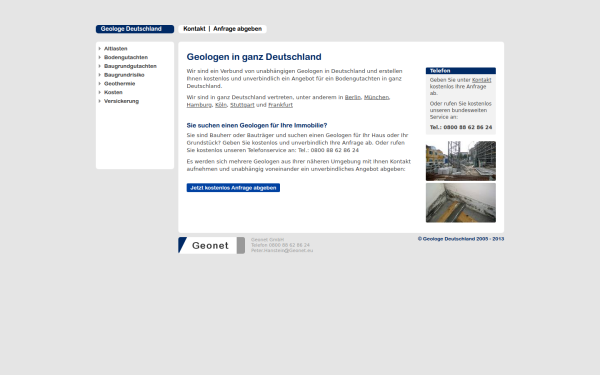
Task: Select Bodengutachten in the sidebar
Action: [x=126, y=57]
